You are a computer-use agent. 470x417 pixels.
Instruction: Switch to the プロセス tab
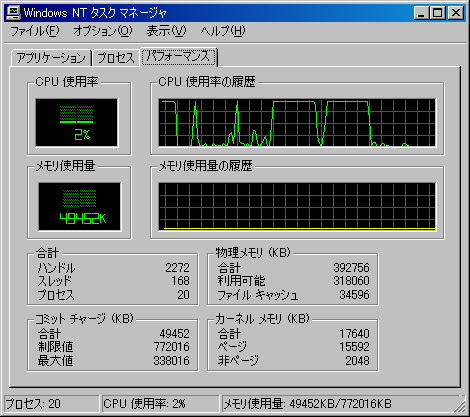point(116,58)
